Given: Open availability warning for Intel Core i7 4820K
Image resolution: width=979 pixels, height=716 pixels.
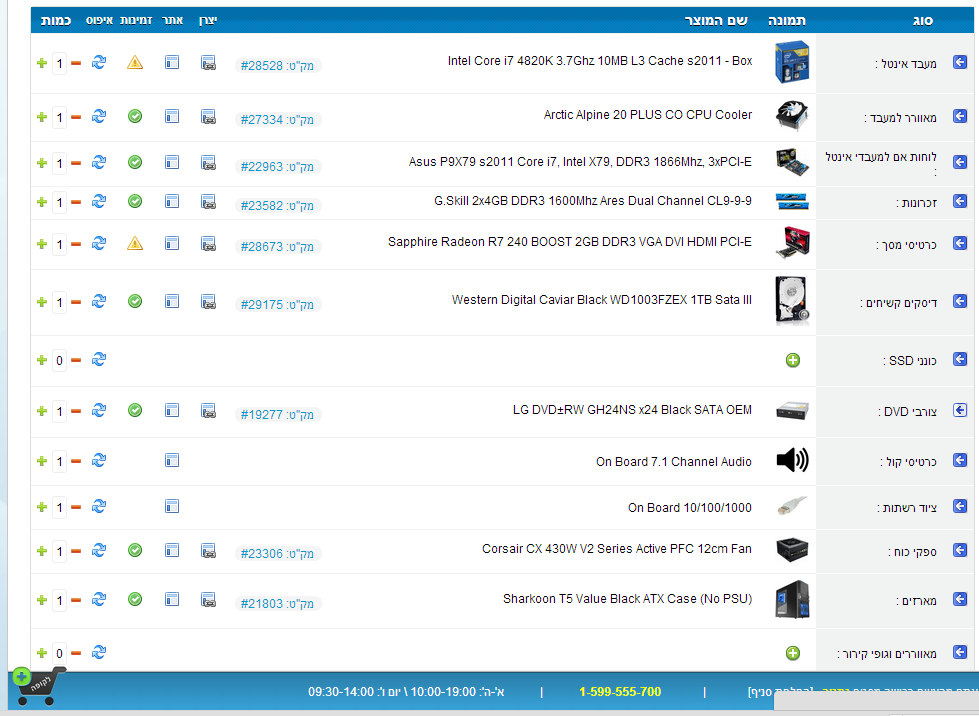Looking at the screenshot, I should point(135,62).
